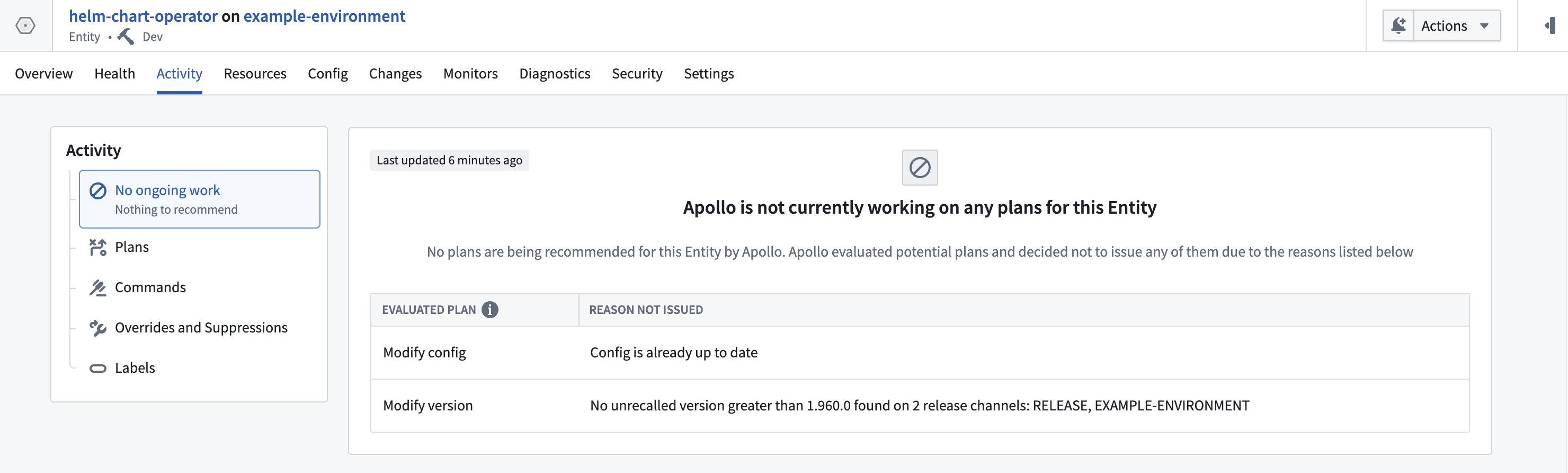Select the Modify version row

(x=920, y=406)
